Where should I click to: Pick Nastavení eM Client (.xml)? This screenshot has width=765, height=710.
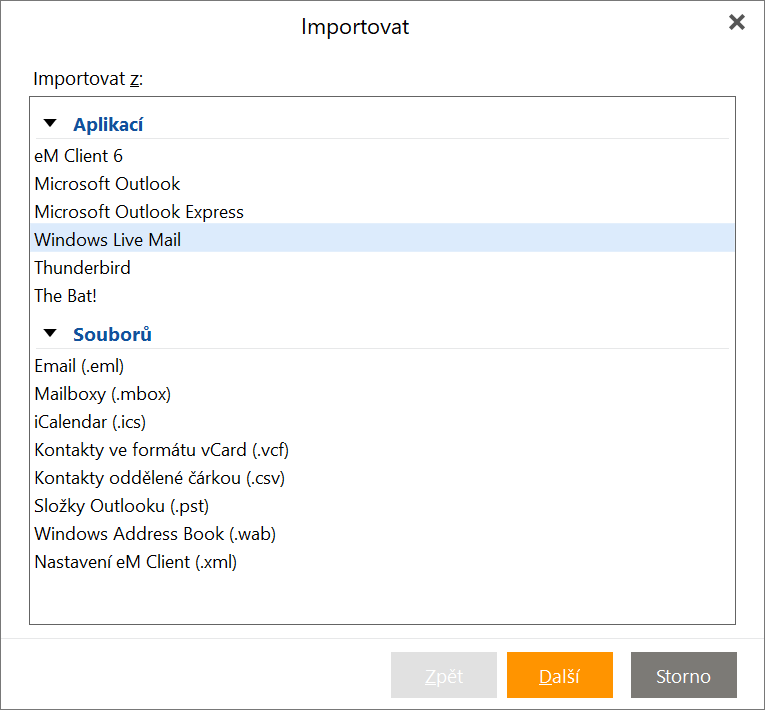point(382,562)
